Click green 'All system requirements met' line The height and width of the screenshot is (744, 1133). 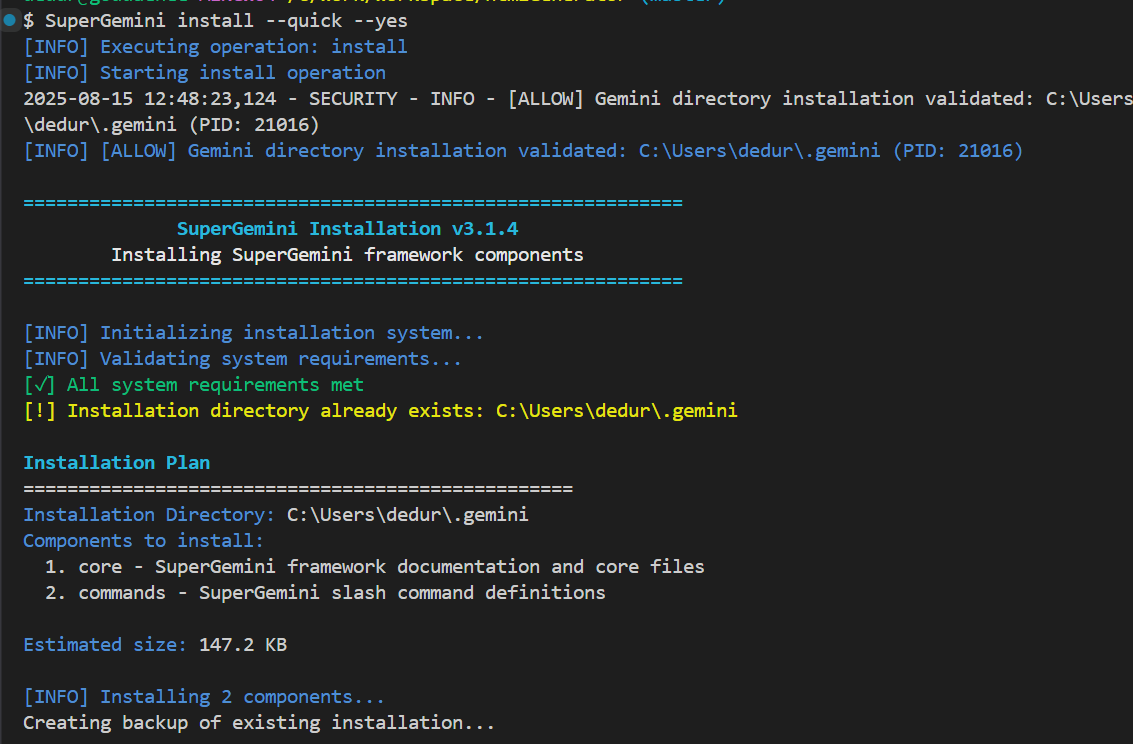[194, 385]
